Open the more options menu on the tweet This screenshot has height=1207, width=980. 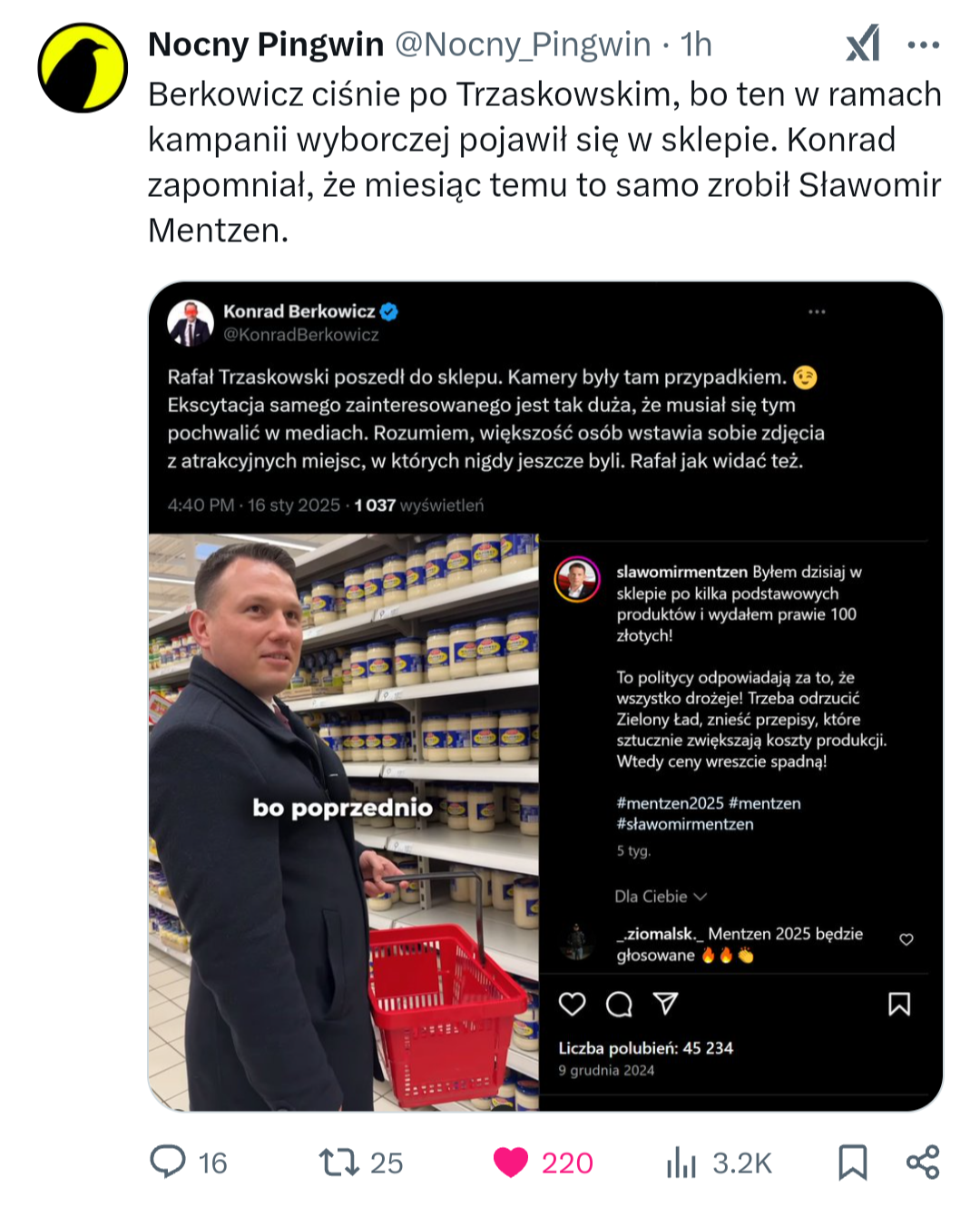click(x=924, y=44)
